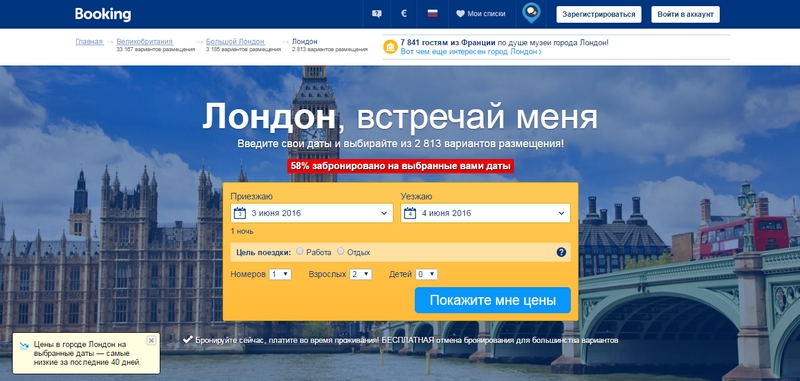Click the Зарегистрироваться button
This screenshot has width=800, height=381.
coord(599,14)
